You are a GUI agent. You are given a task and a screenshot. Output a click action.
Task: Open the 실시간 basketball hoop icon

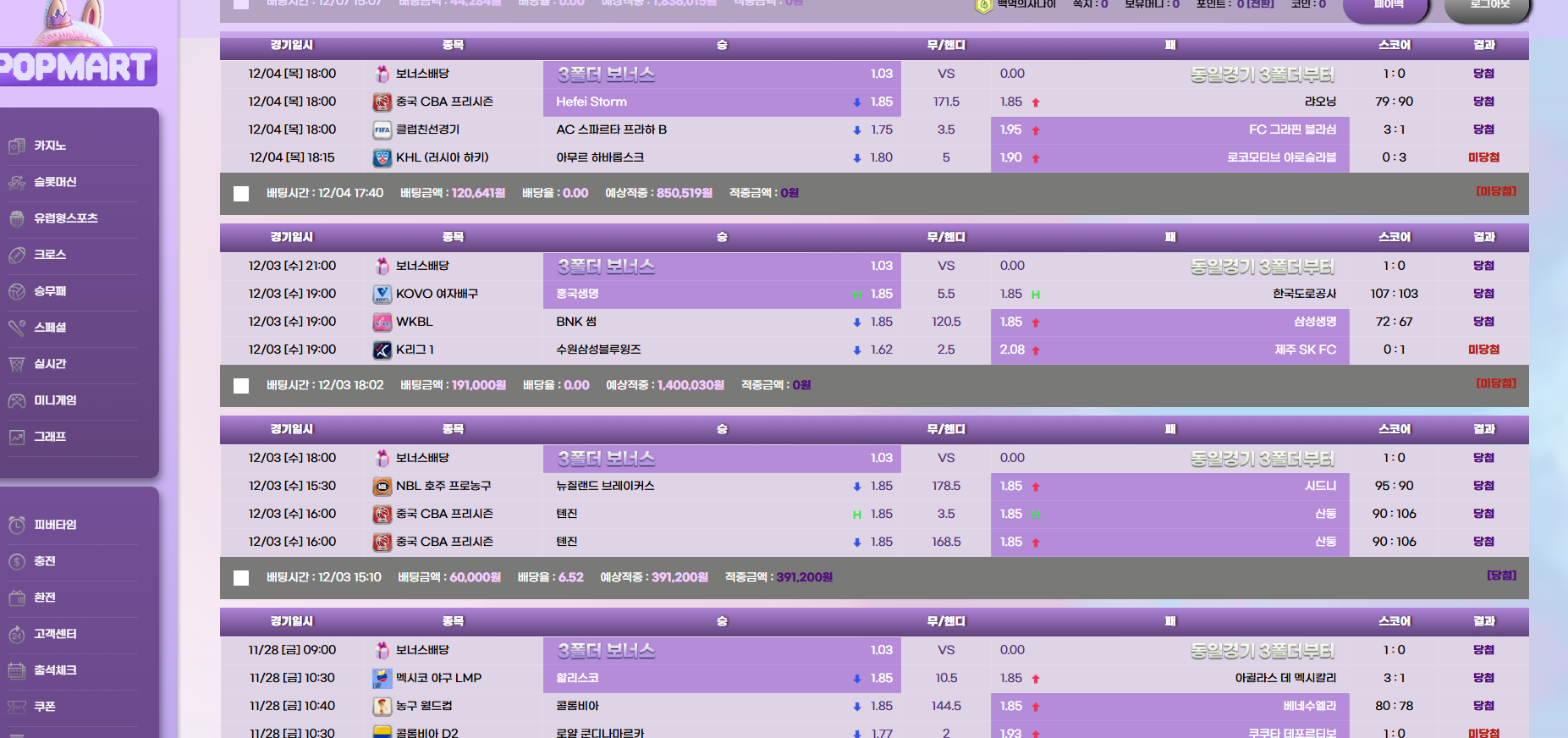click(x=17, y=364)
